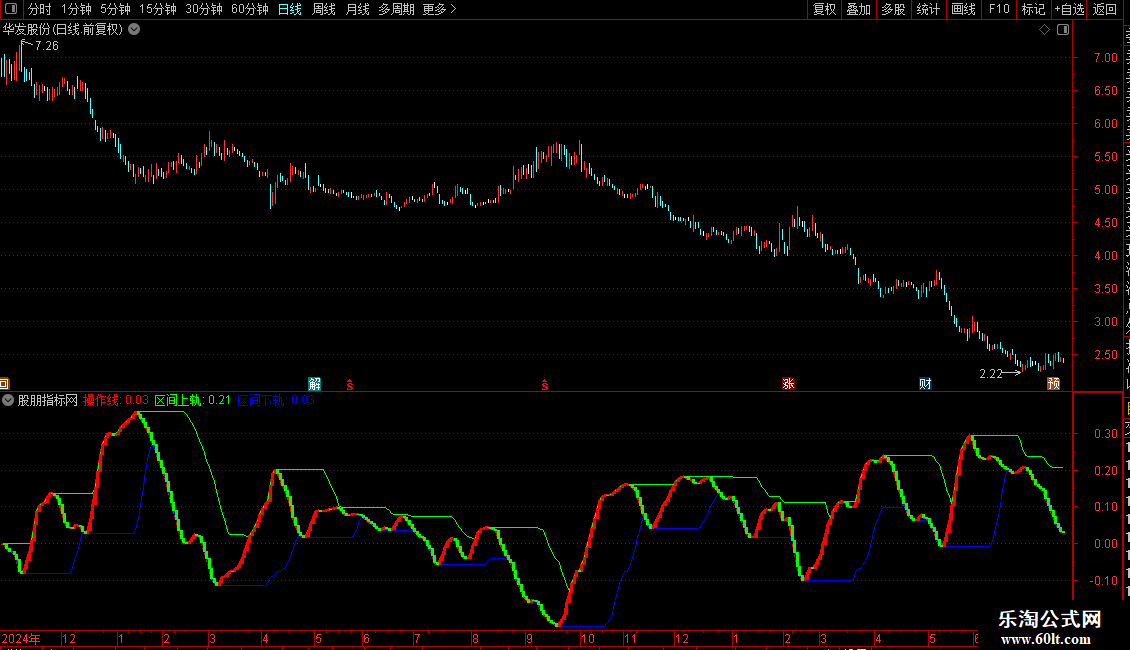The height and width of the screenshot is (650, 1130).
Task: Click the 标记 mark button
Action: (1033, 9)
